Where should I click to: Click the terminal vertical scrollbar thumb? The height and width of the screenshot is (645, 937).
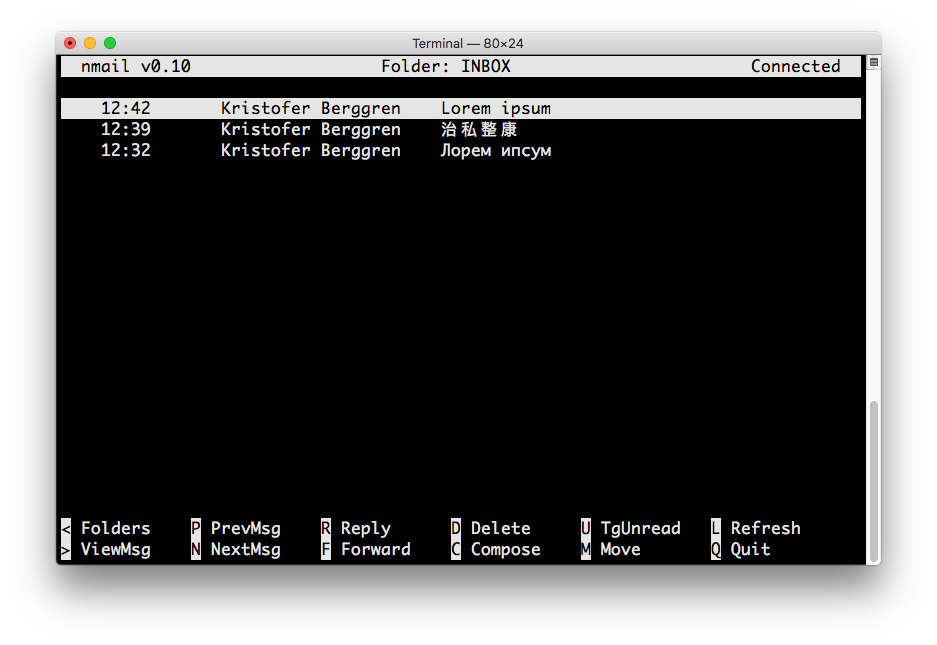click(874, 481)
